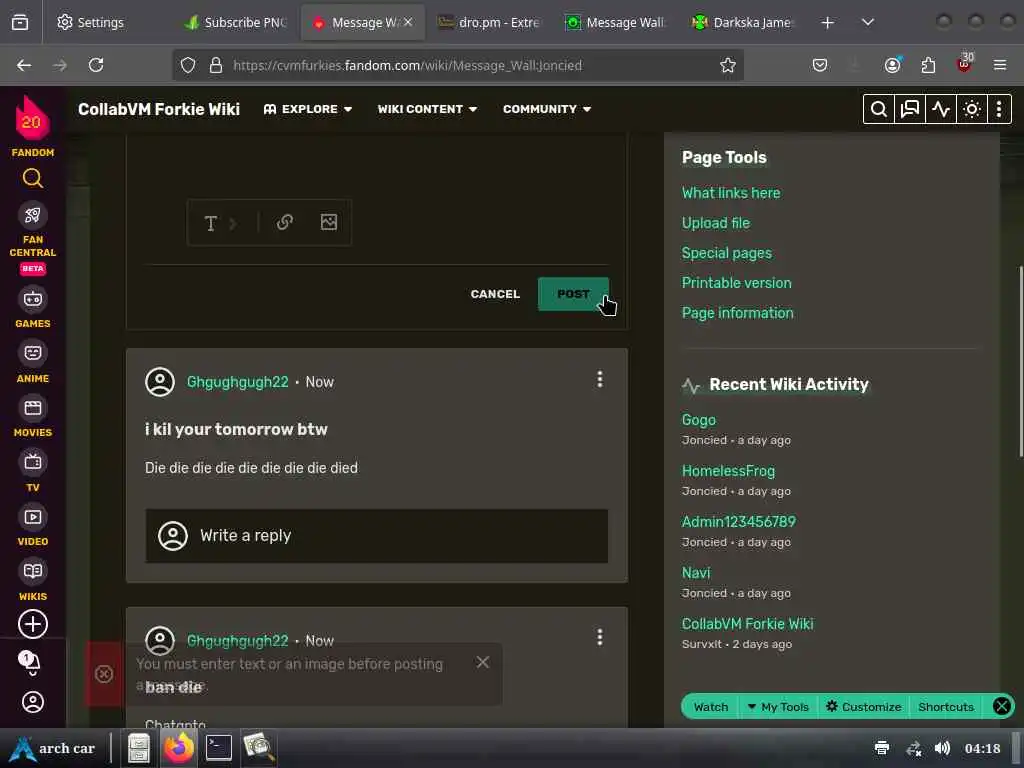Open the Movies sidebar icon

[33, 408]
